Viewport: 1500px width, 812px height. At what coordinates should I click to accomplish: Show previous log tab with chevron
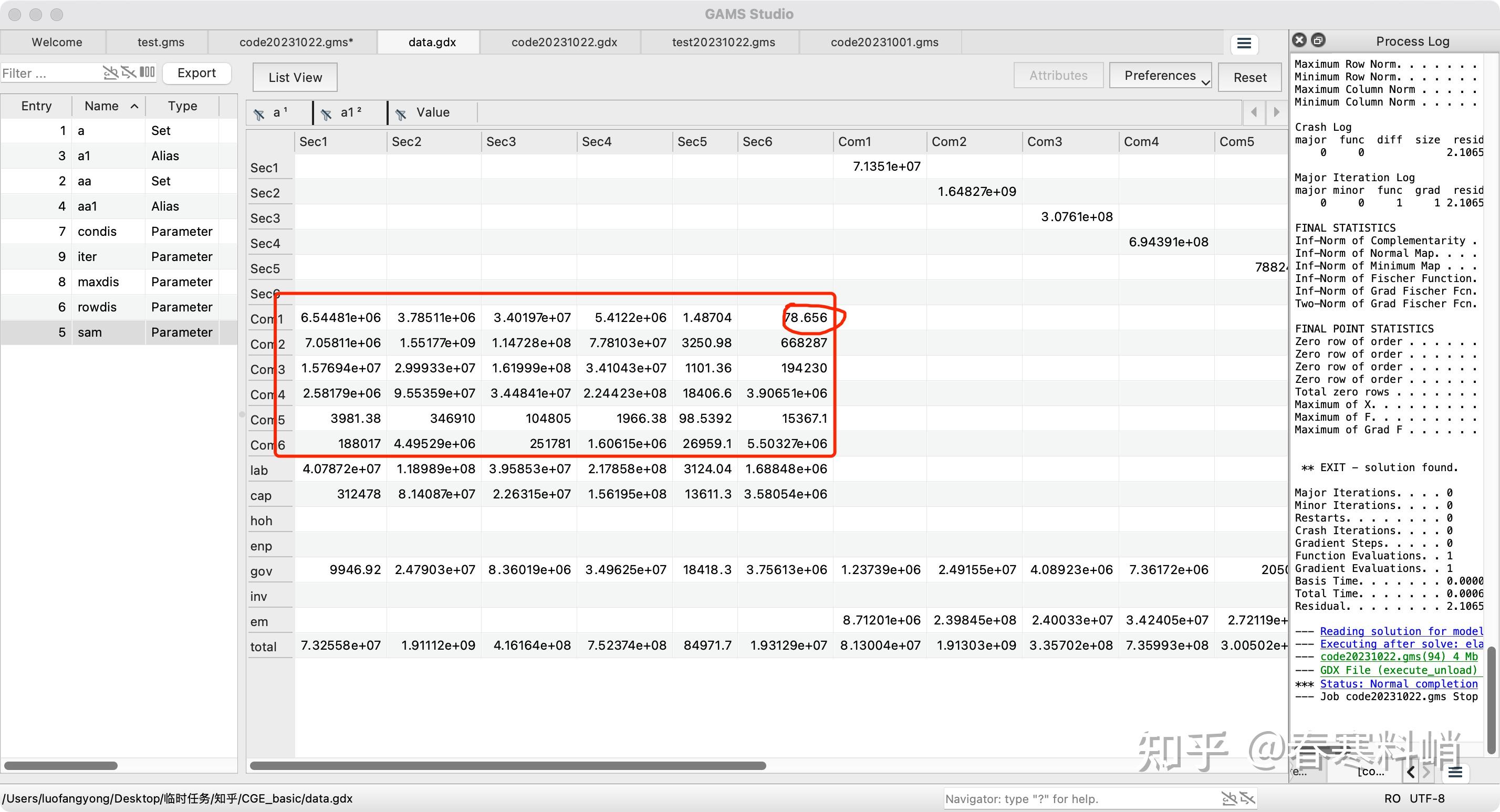[x=1410, y=773]
